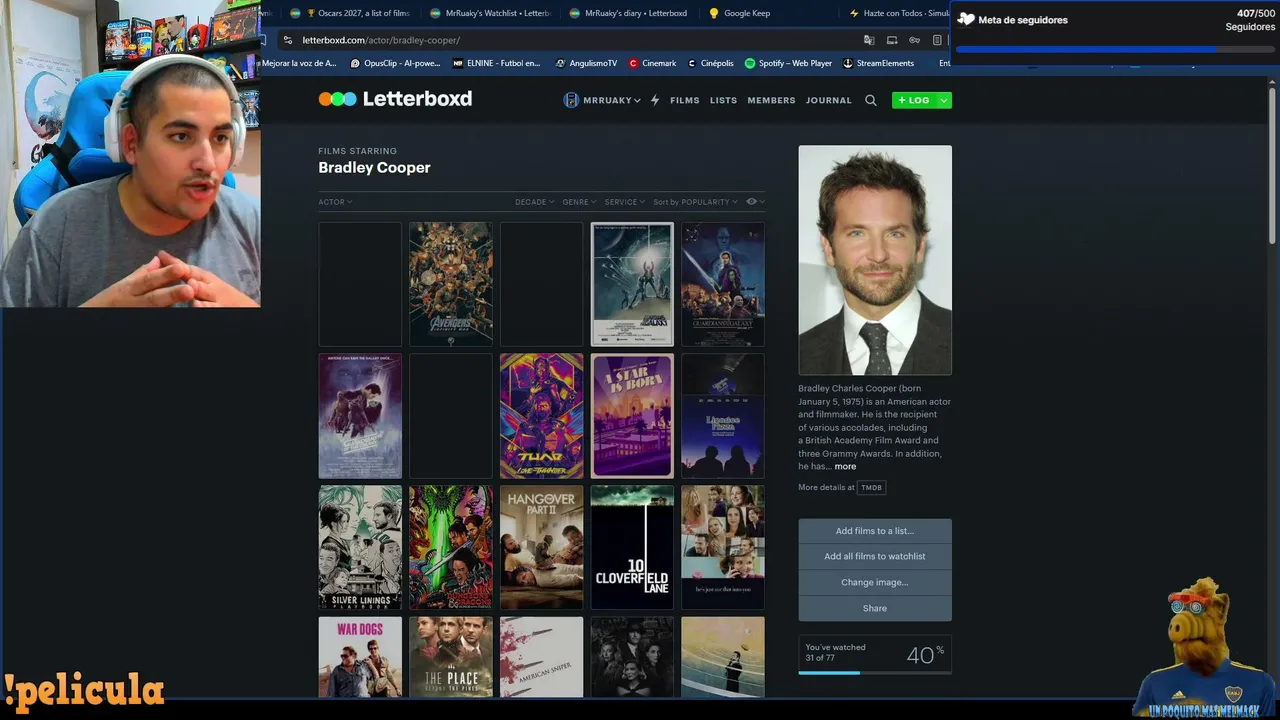Expand biography with the more link
The width and height of the screenshot is (1280, 720).
pos(845,466)
